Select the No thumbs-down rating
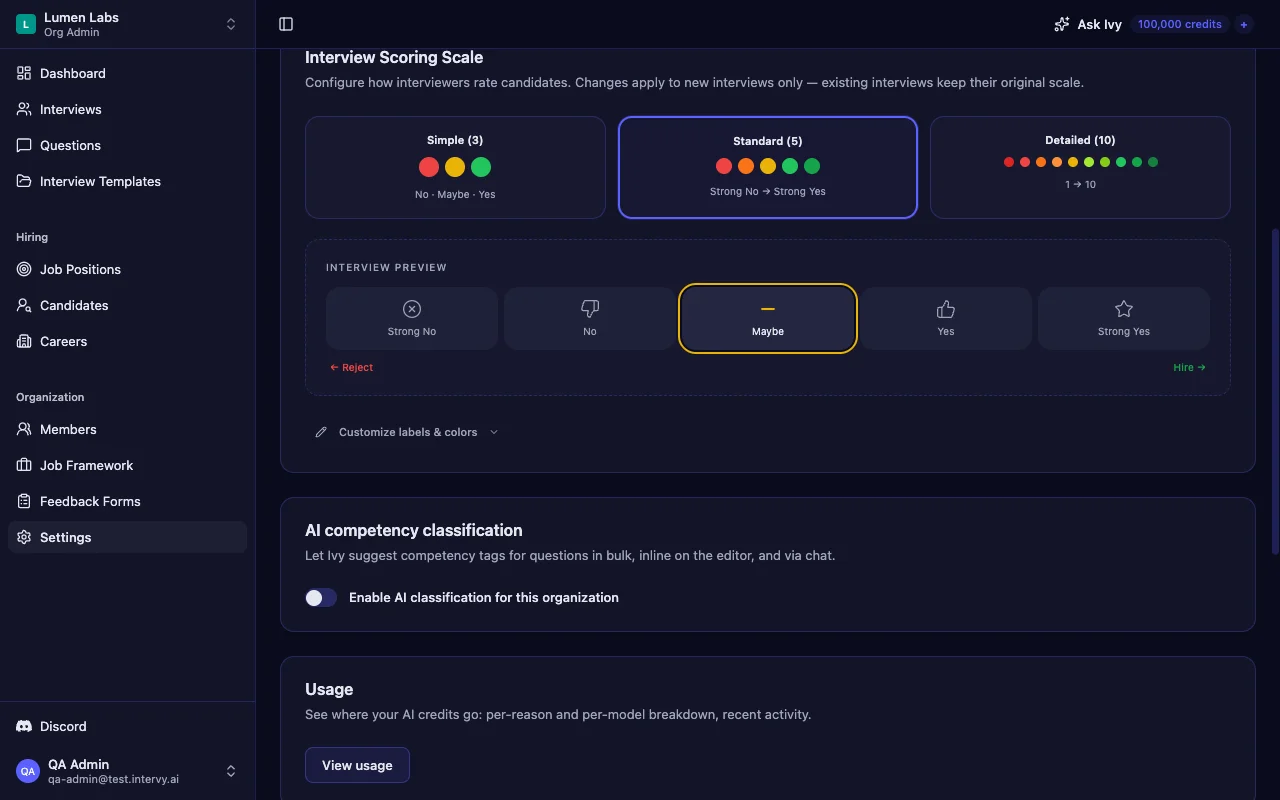 590,318
